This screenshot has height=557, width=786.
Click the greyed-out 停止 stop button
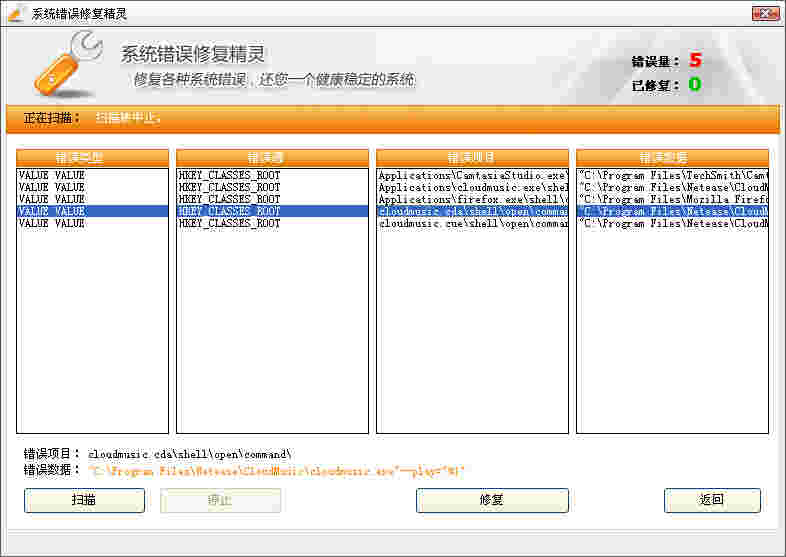[x=220, y=500]
